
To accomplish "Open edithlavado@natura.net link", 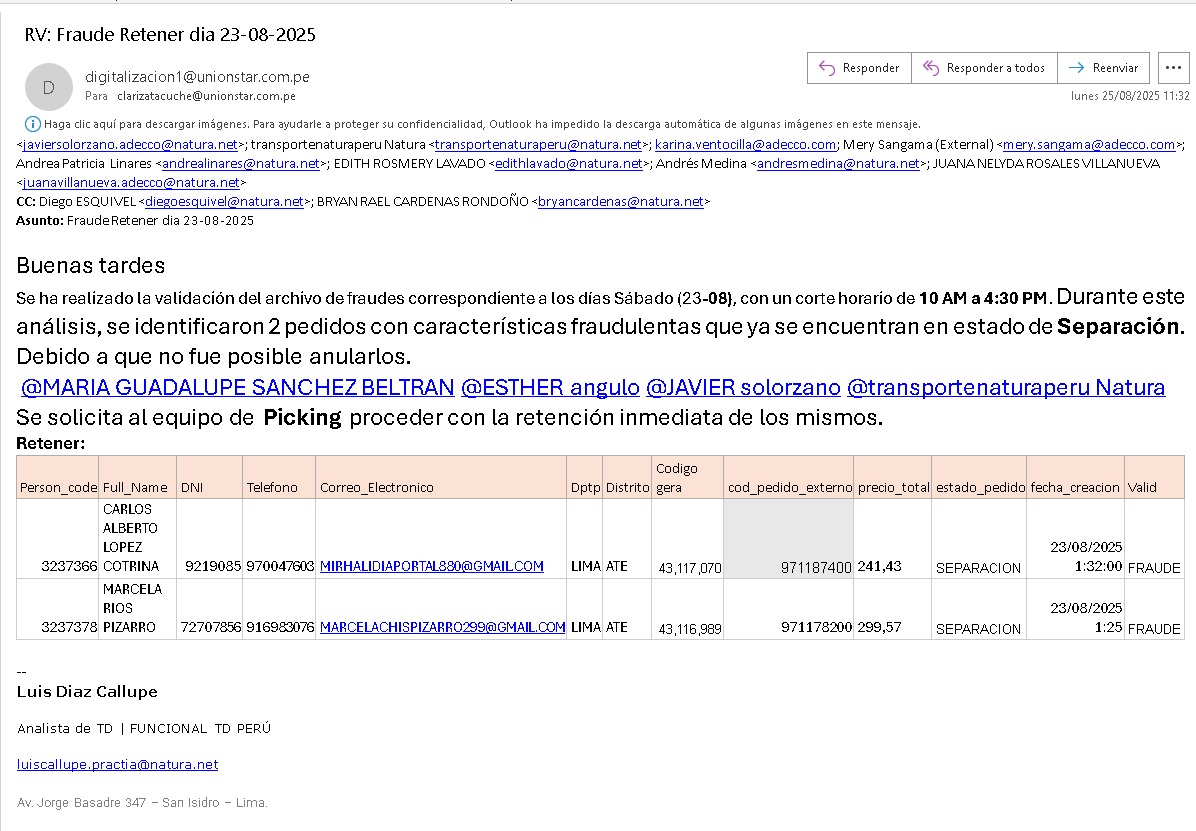I will point(569,163).
